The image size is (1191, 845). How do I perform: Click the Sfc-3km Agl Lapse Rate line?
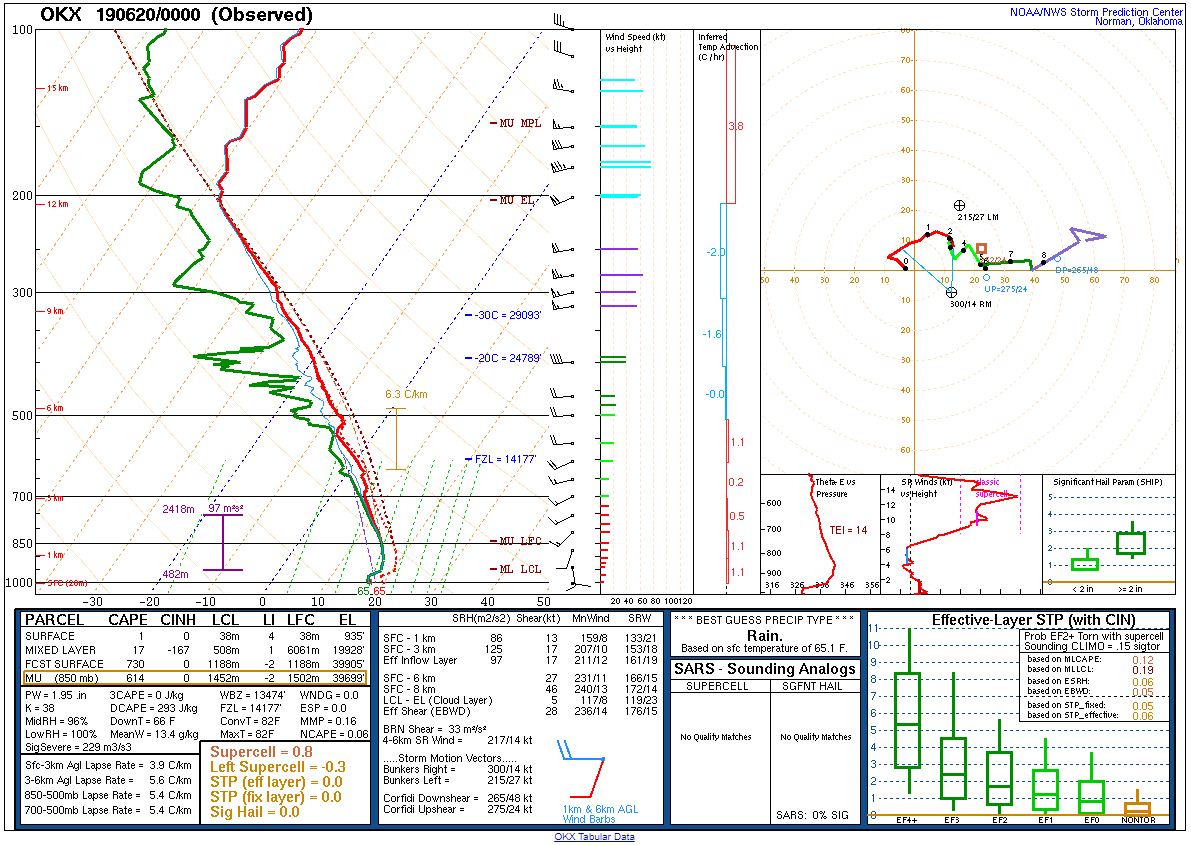click(x=109, y=765)
